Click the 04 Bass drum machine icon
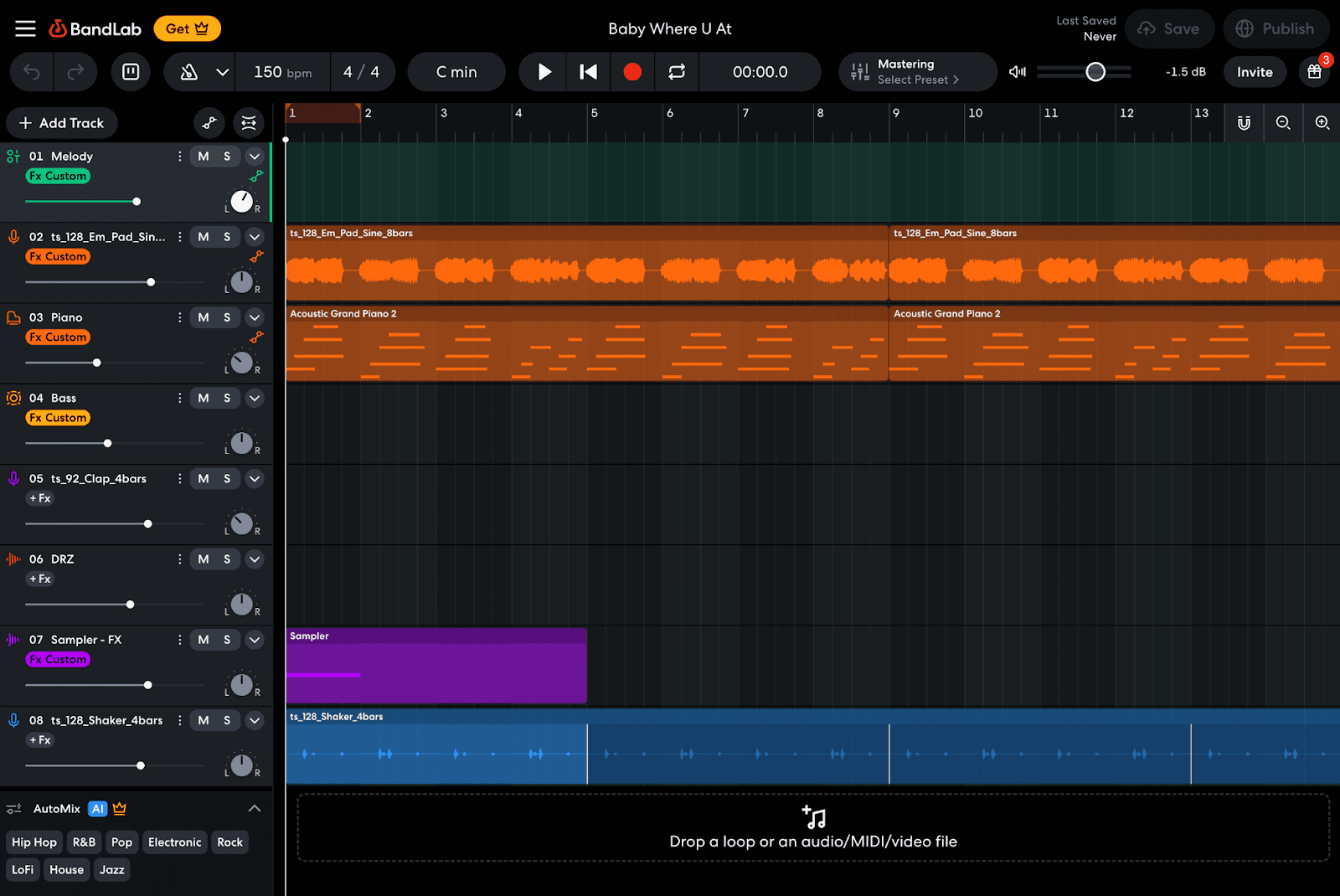Screen dimensions: 1340x896 click(x=13, y=398)
